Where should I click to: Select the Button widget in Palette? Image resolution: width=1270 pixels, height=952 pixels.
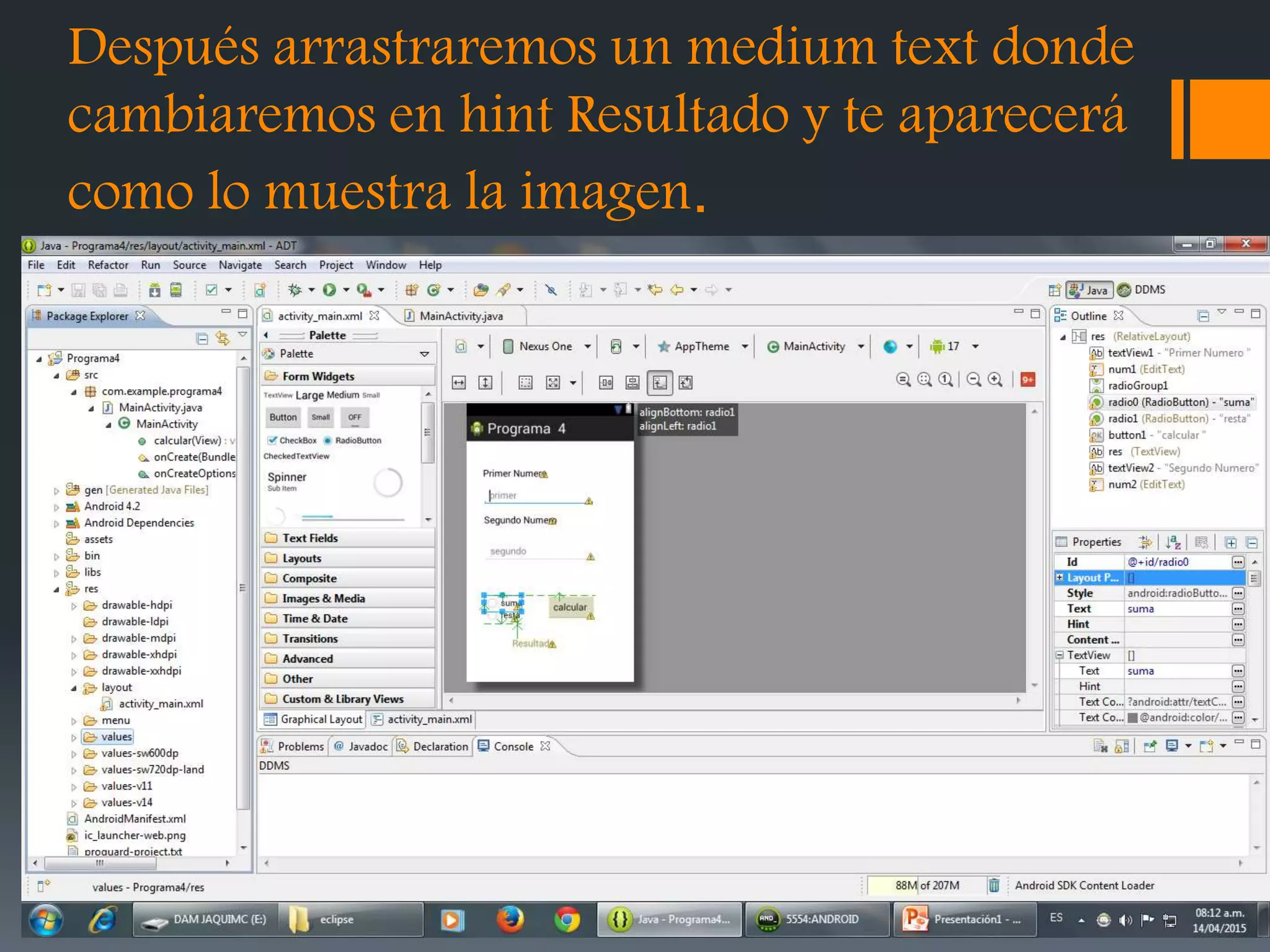click(283, 417)
